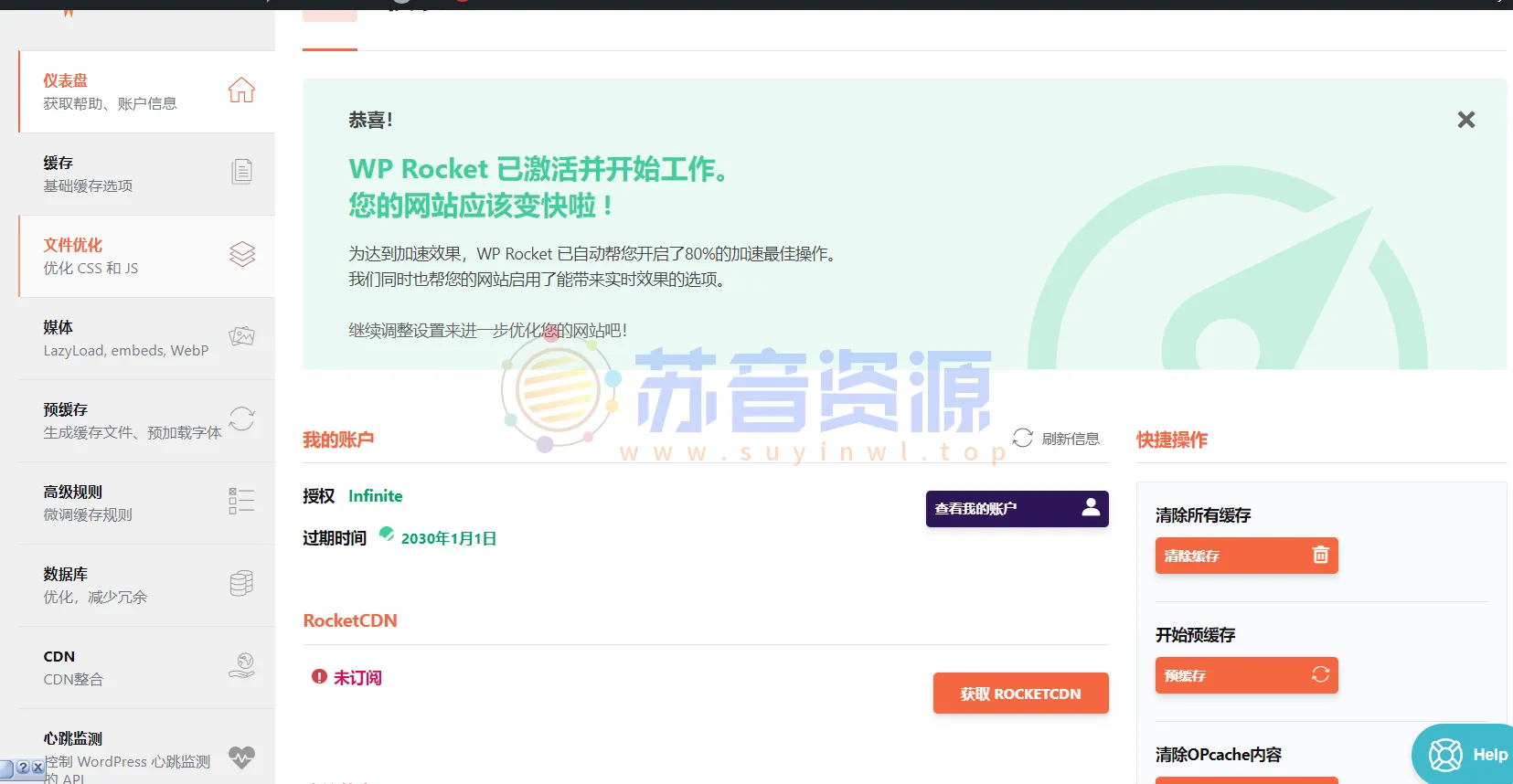Click the heartbeat icon beside 心跳监测
This screenshot has height=784, width=1513.
241,757
